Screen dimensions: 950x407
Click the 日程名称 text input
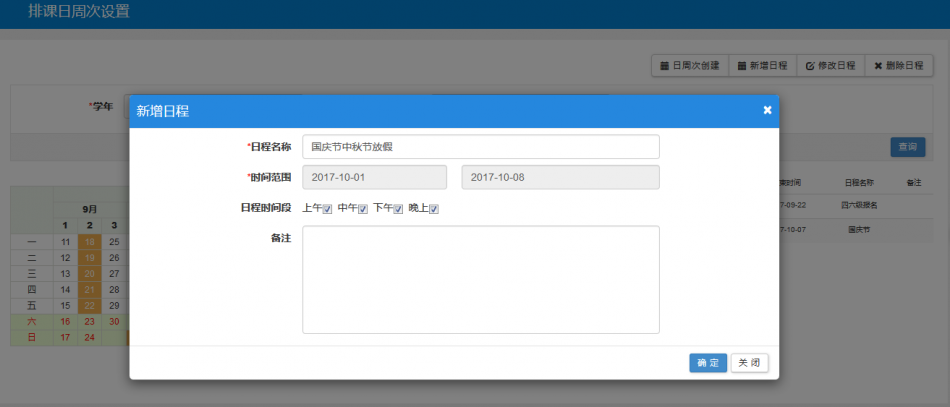[480, 147]
